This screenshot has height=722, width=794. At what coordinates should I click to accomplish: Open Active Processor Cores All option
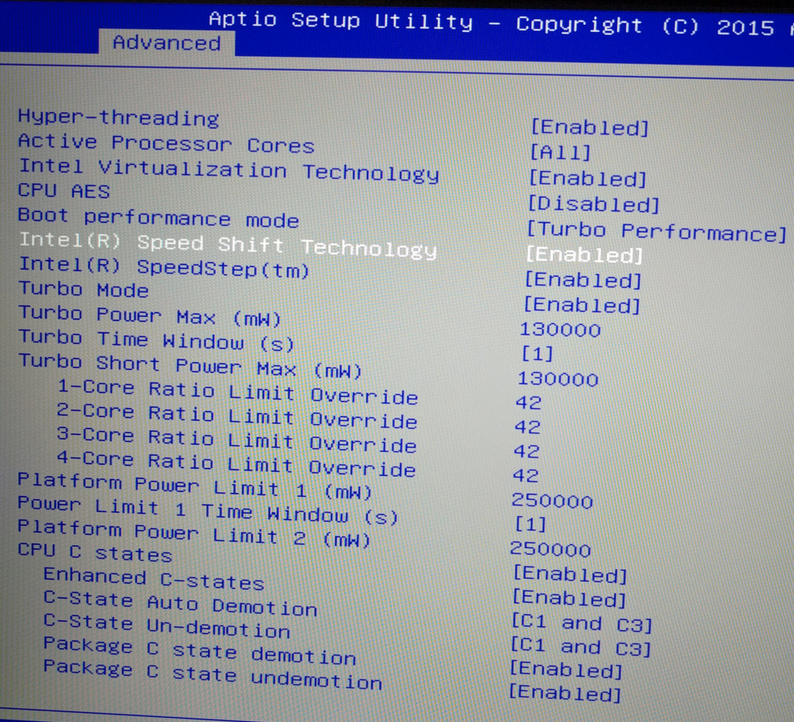click(x=561, y=152)
